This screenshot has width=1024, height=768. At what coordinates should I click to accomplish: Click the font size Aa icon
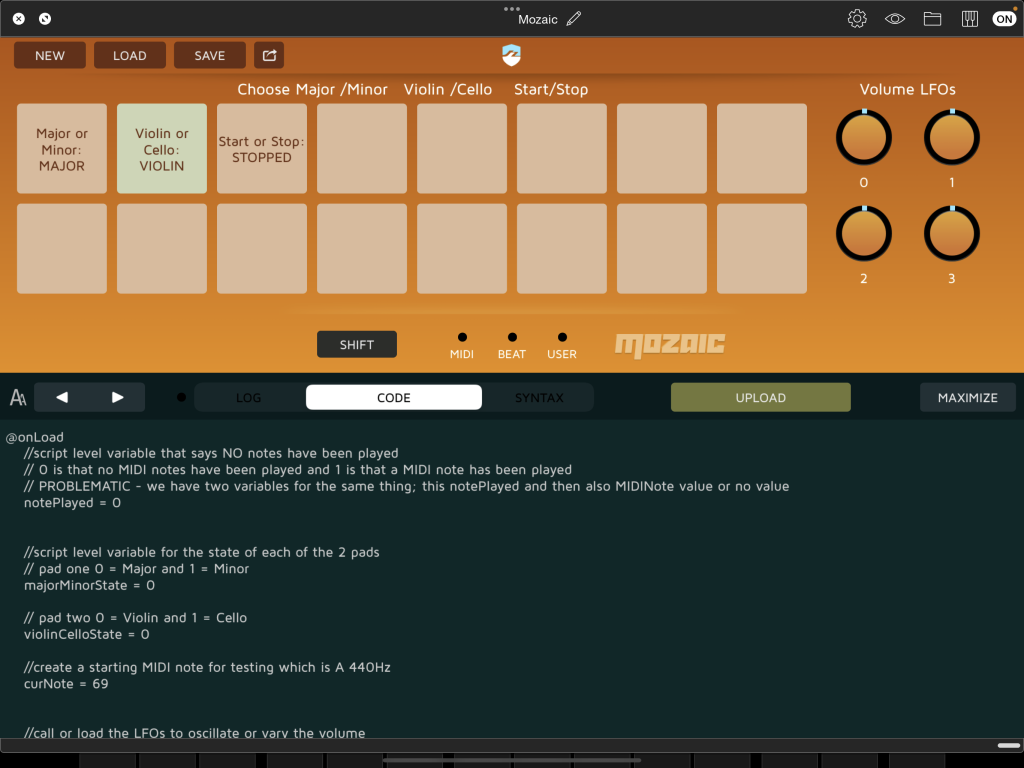point(18,397)
